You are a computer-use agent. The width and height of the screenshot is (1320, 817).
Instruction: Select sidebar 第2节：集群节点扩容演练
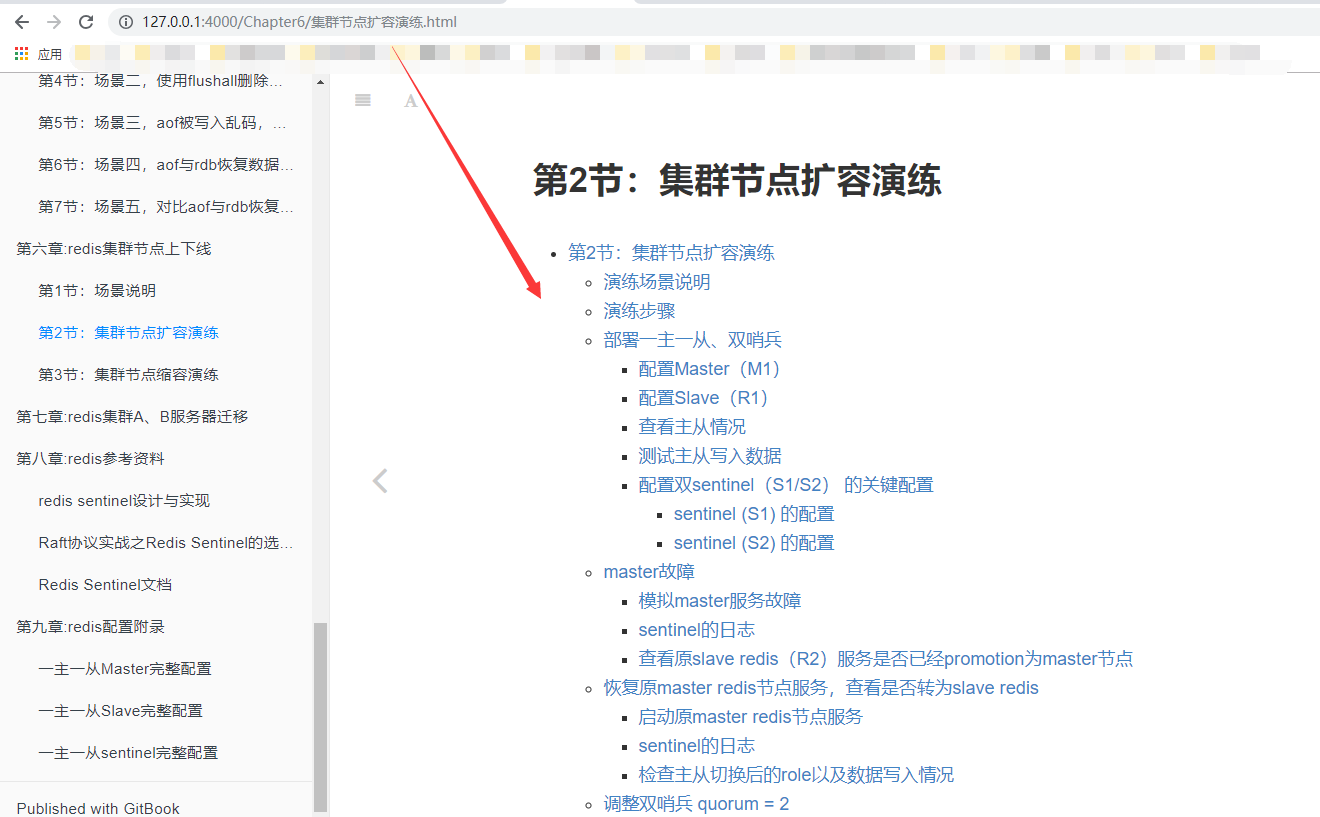point(128,332)
